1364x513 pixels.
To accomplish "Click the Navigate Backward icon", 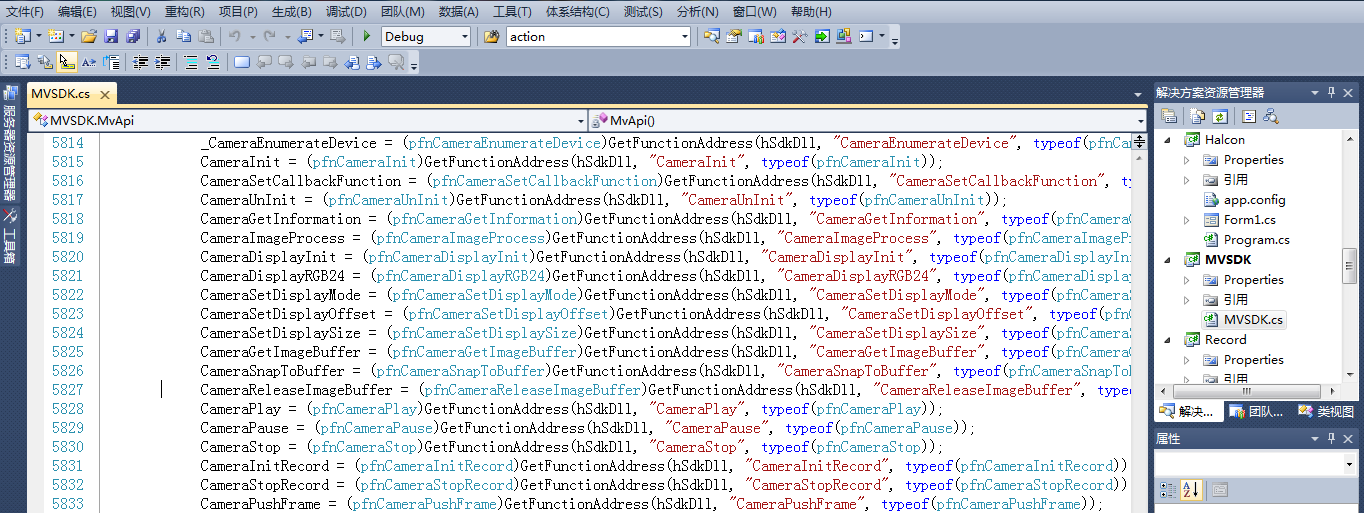I will pos(304,36).
